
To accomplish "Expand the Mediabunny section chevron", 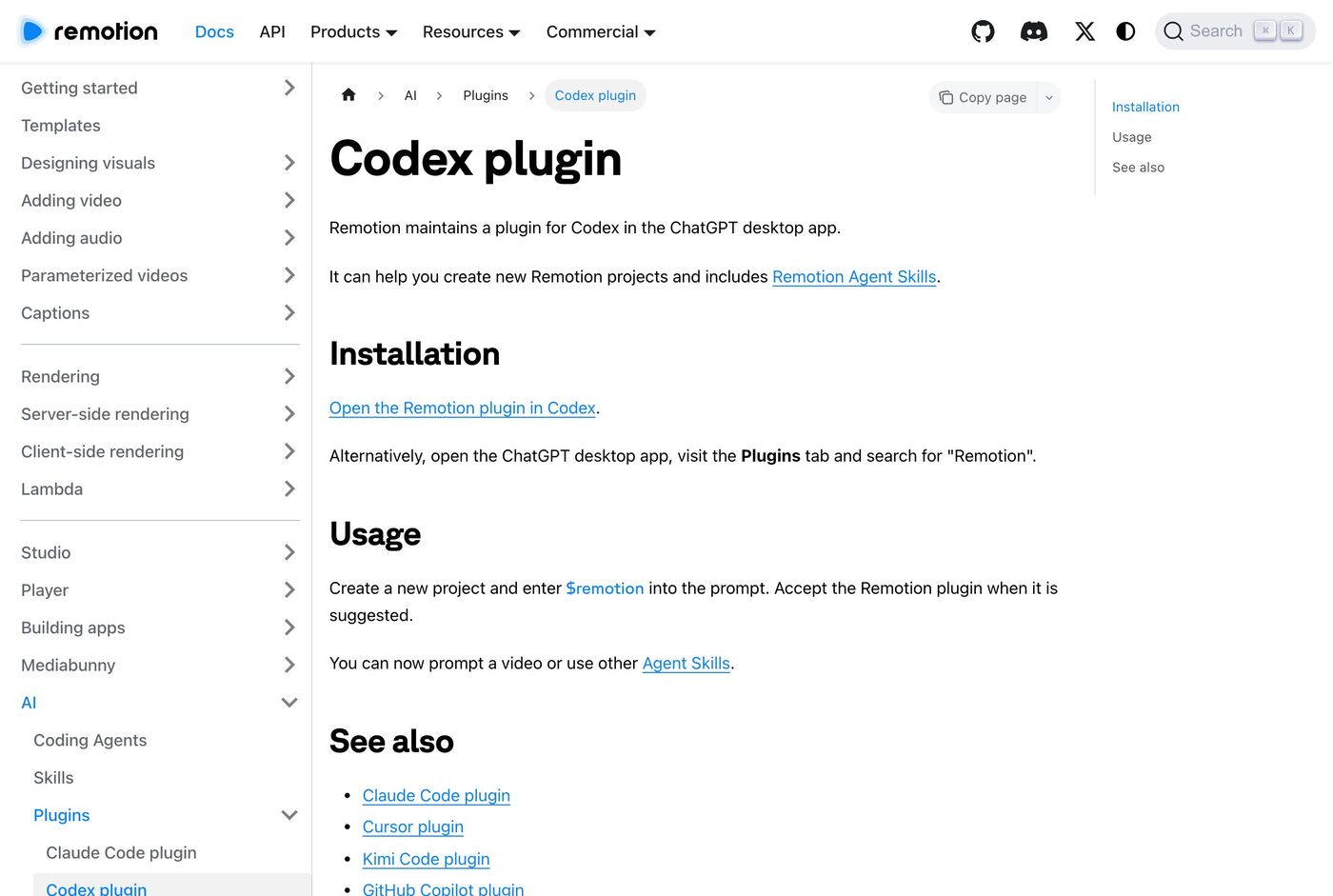I will point(289,665).
